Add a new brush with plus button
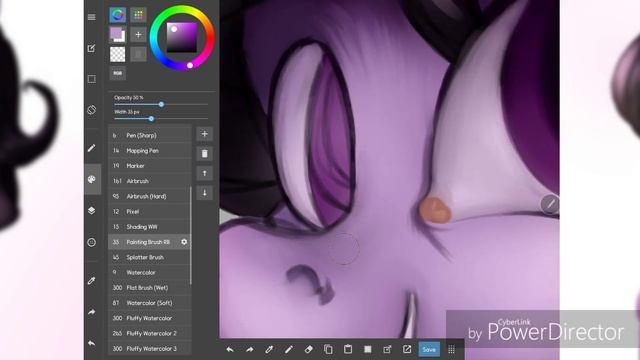The width and height of the screenshot is (640, 360). pyautogui.click(x=204, y=134)
